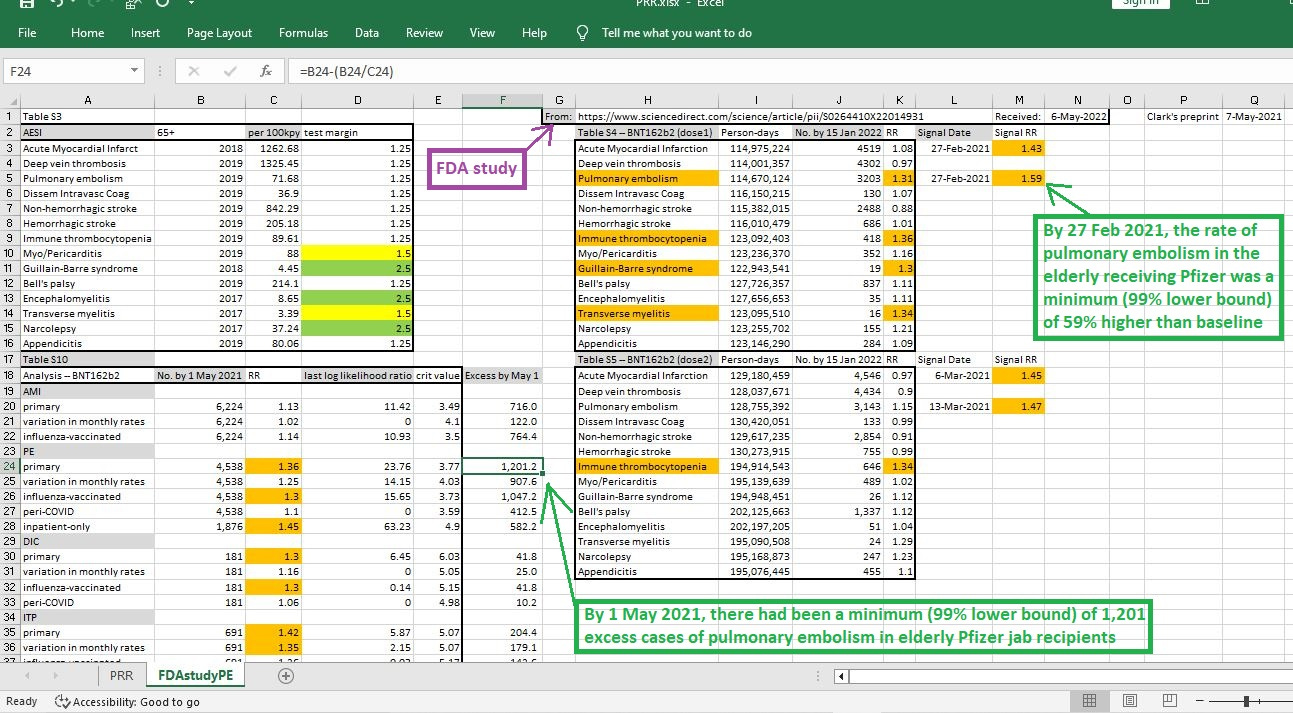The height and width of the screenshot is (713, 1293).
Task: Open the Formulas ribbon tab
Action: 303,33
